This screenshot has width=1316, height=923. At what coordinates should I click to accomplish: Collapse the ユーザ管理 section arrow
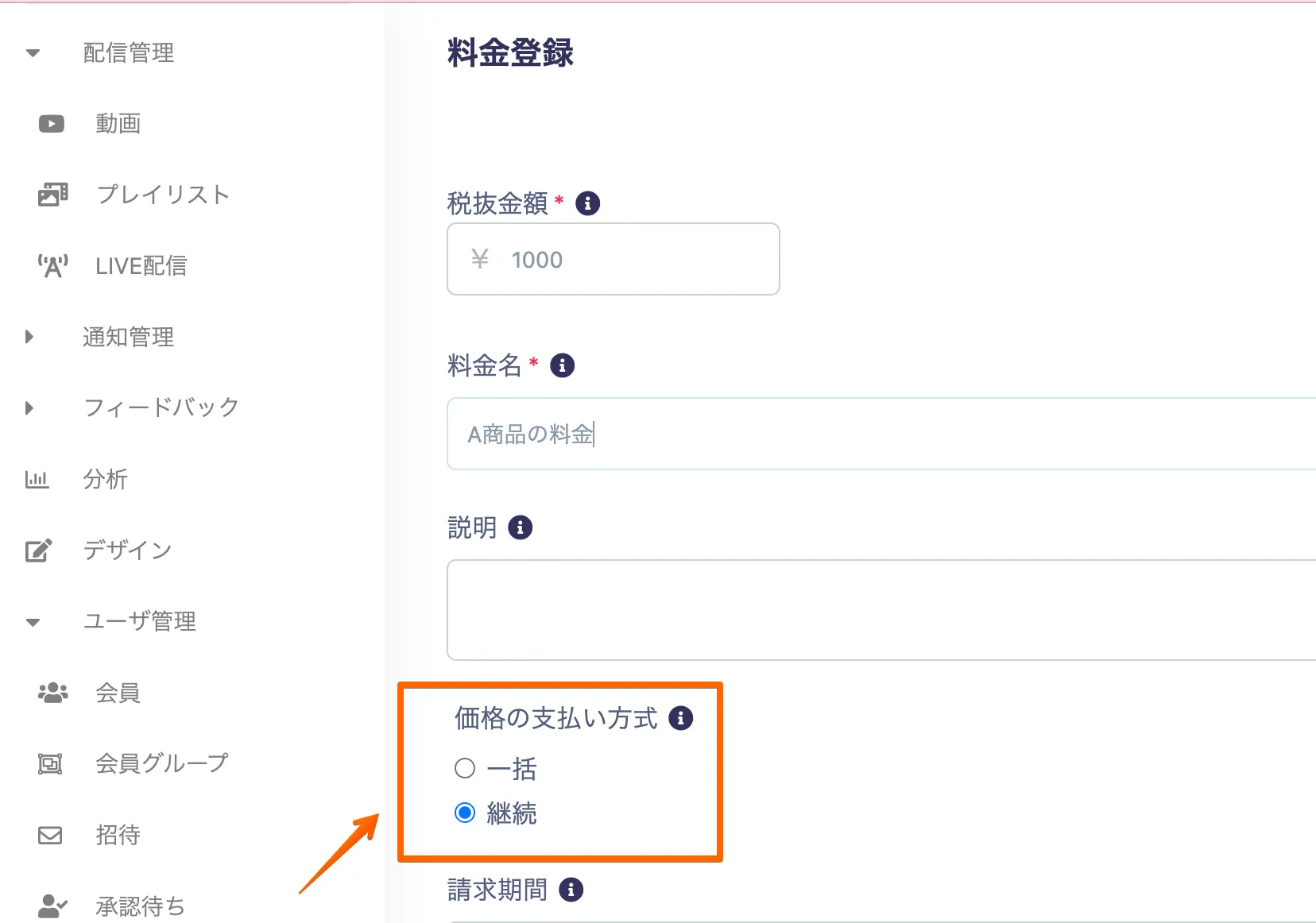coord(33,622)
